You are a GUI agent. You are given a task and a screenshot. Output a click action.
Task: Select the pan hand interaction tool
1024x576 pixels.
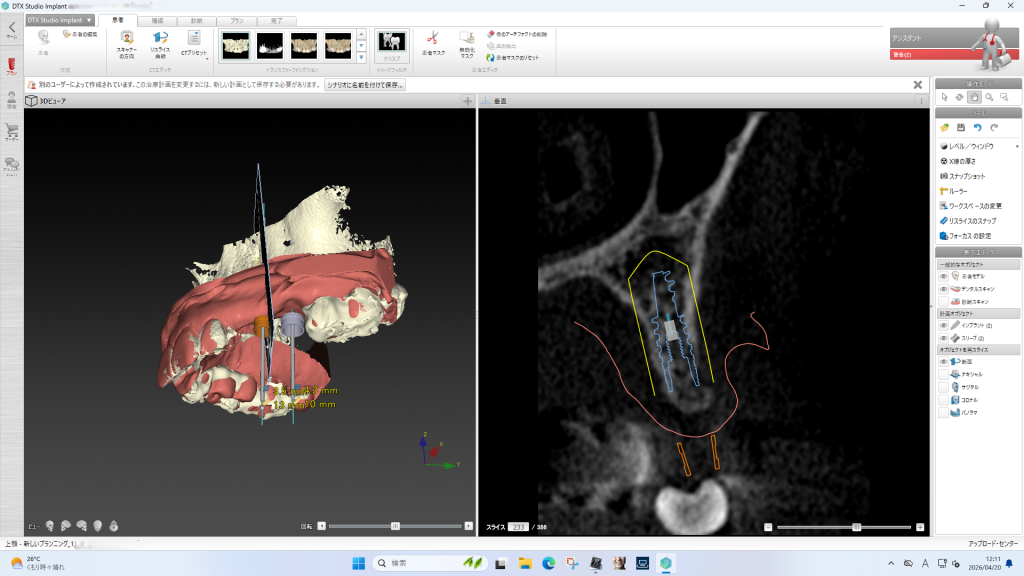(974, 97)
